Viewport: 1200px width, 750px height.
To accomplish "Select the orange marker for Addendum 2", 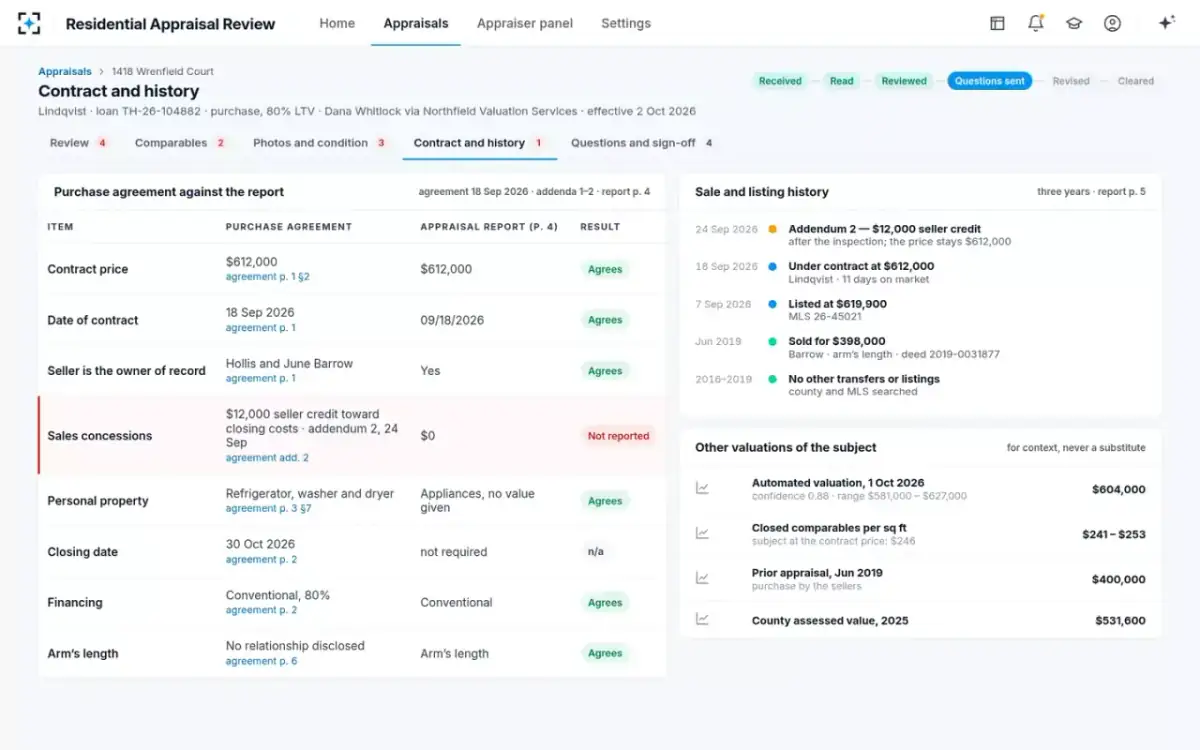I will (772, 229).
